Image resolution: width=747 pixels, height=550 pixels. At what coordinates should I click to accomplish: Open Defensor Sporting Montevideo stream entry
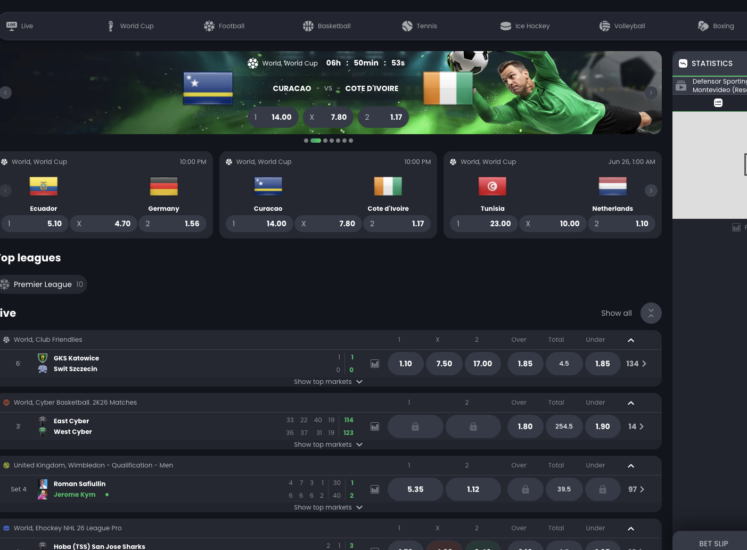(710, 86)
